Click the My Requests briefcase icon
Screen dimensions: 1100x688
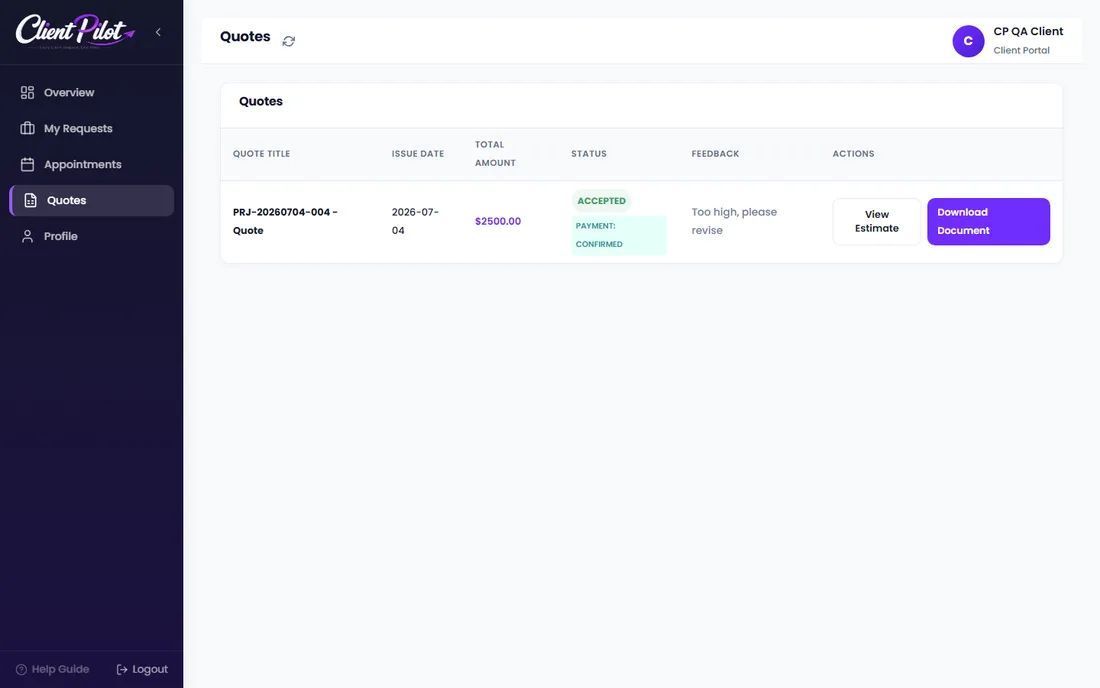(27, 128)
